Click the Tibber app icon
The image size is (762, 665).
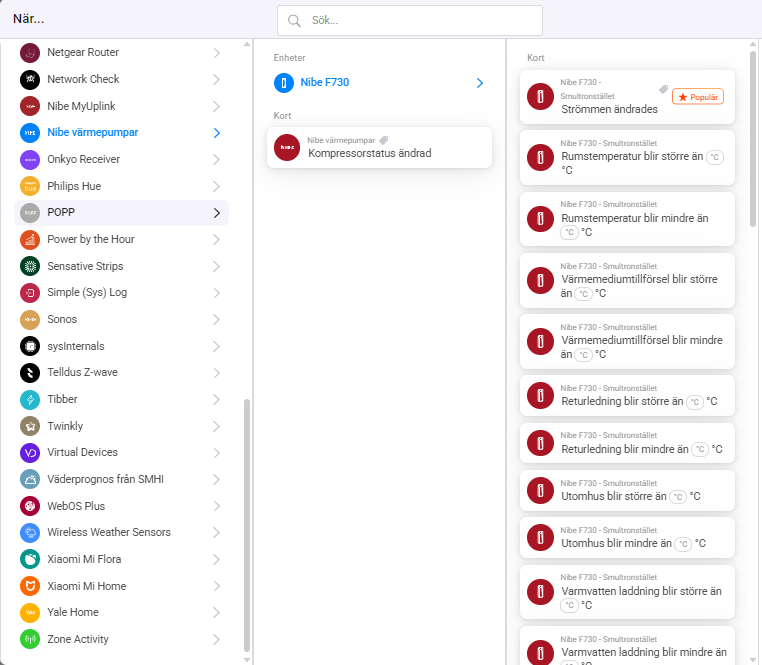pyautogui.click(x=30, y=399)
